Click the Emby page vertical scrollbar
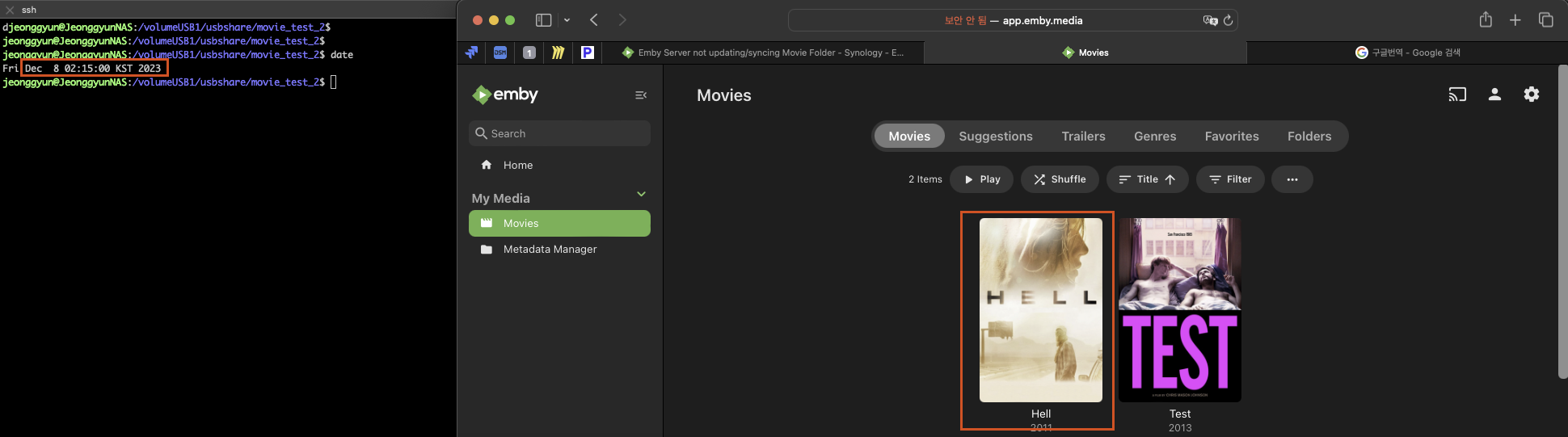 [x=1562, y=221]
